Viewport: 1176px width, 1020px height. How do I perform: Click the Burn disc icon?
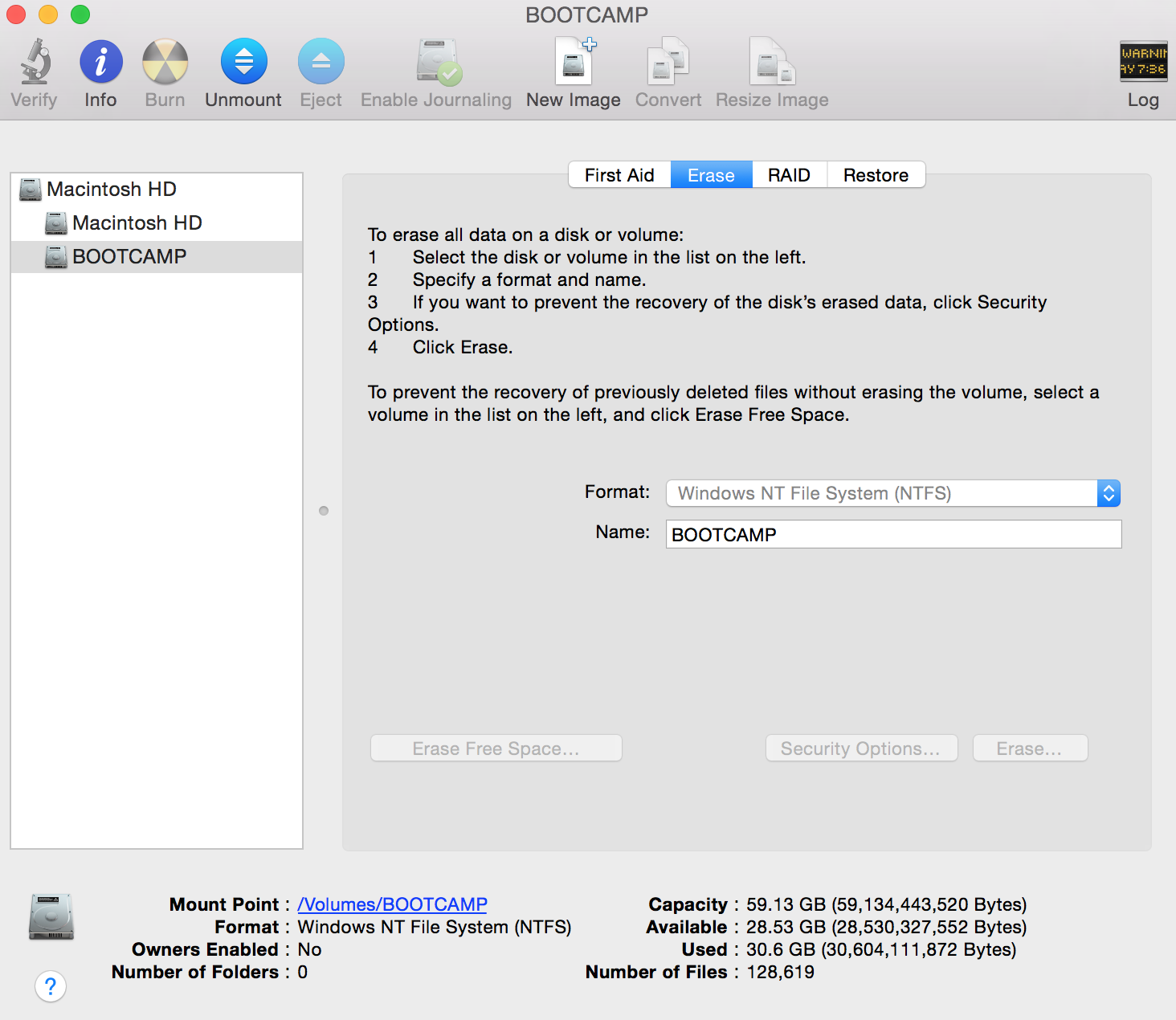pyautogui.click(x=165, y=62)
